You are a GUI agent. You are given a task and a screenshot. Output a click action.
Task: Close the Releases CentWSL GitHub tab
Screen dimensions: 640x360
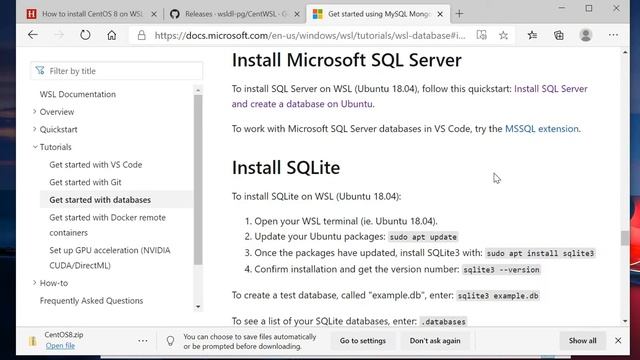[x=297, y=14]
